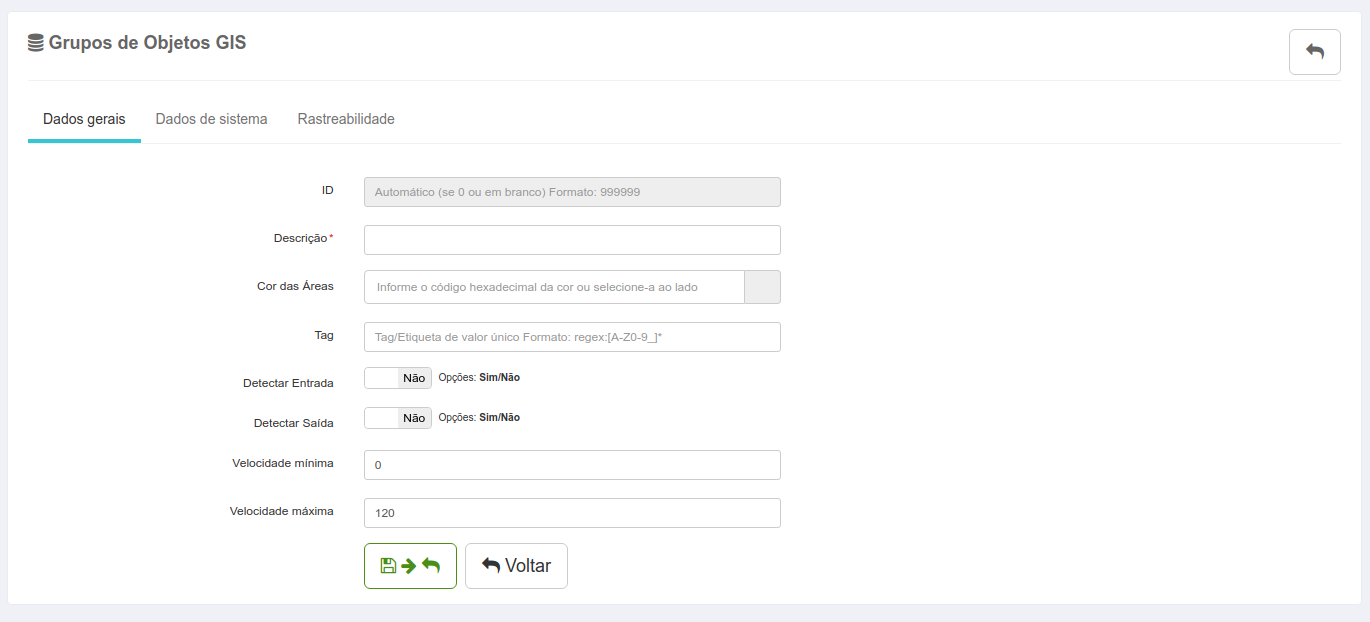Click the Voltar button
Image resolution: width=1370 pixels, height=622 pixels.
tap(516, 566)
